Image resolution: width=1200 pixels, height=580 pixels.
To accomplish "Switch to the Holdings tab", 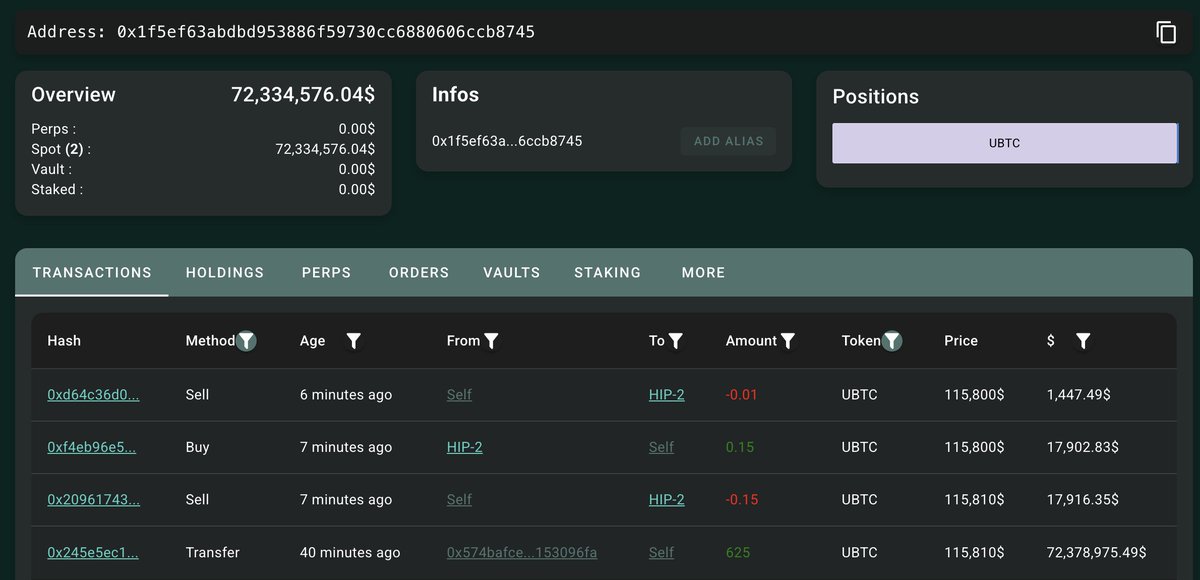I will pos(225,272).
